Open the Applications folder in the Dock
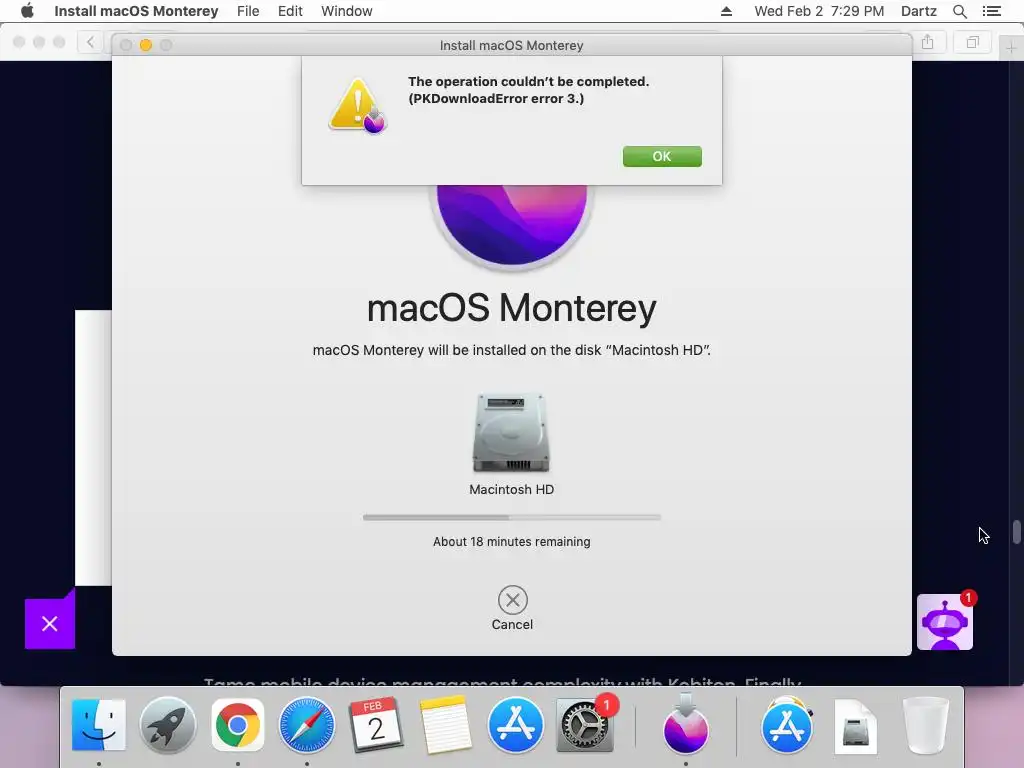Viewport: 1024px width, 768px height. click(x=787, y=725)
